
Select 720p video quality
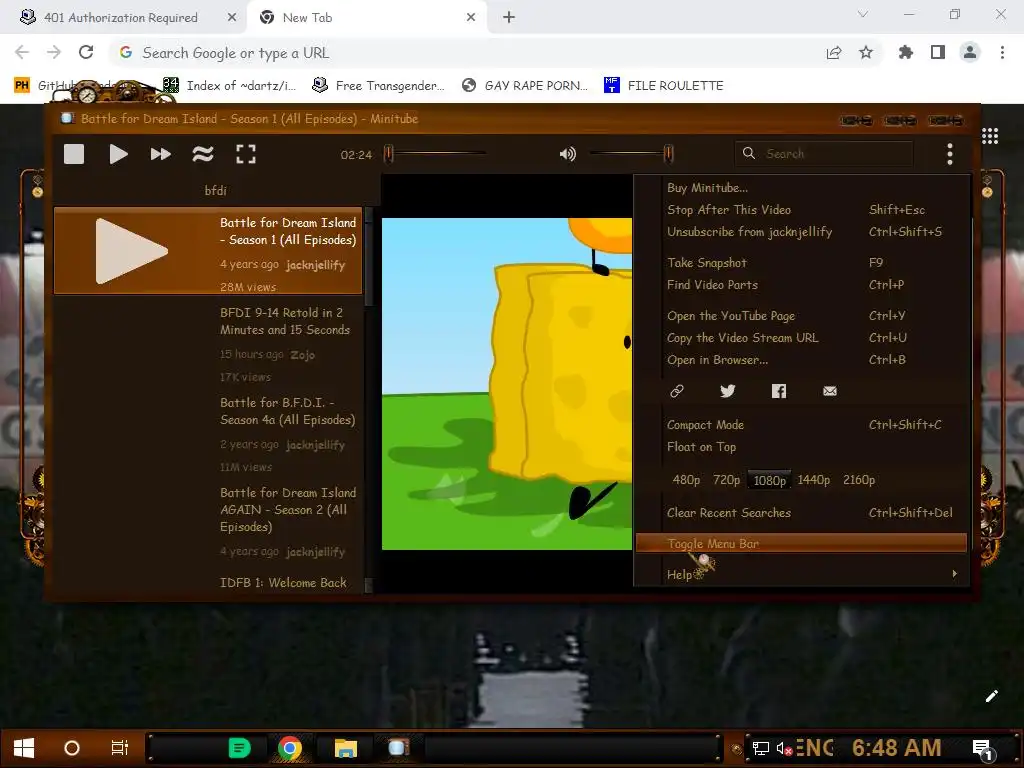pos(726,480)
